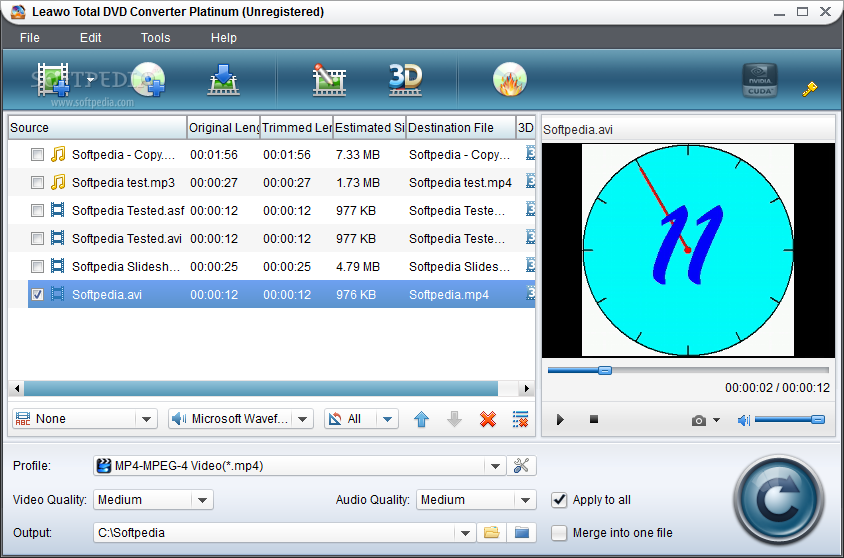Play the preview video
This screenshot has width=844, height=558.
point(560,420)
